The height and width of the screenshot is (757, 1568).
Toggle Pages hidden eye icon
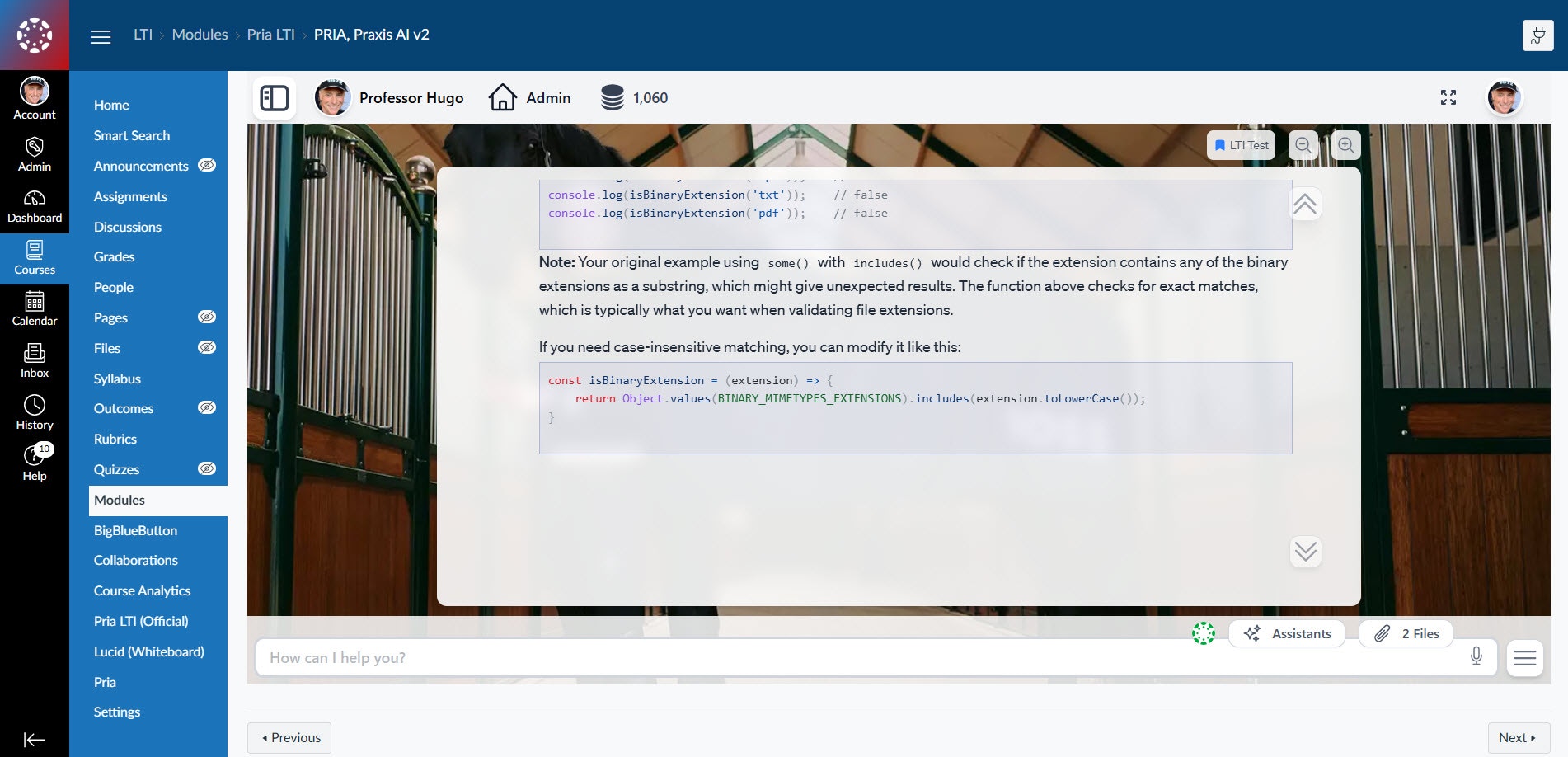pos(208,317)
